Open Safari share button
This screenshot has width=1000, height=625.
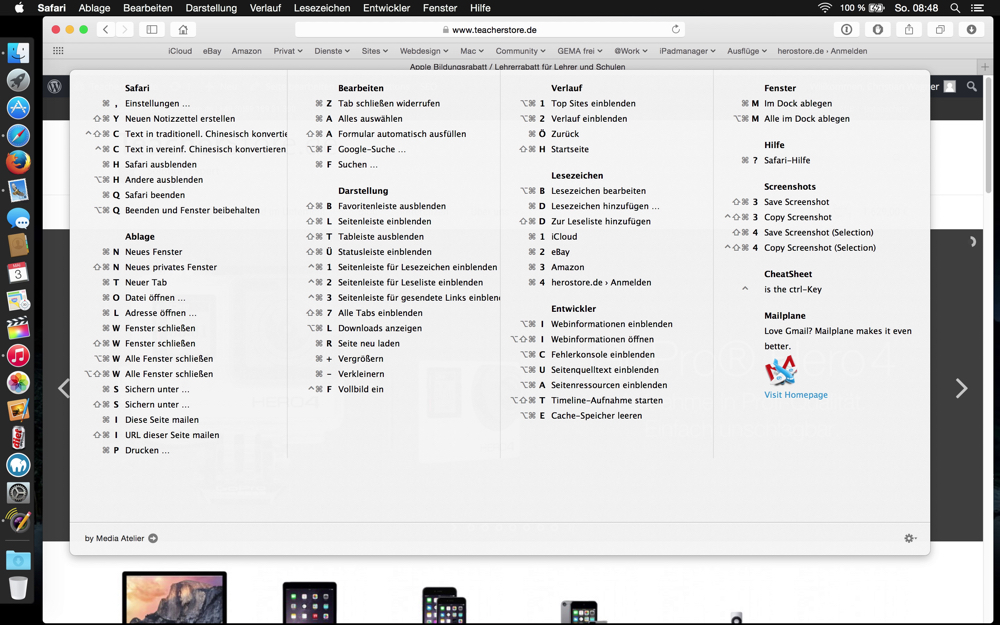pyautogui.click(x=909, y=29)
